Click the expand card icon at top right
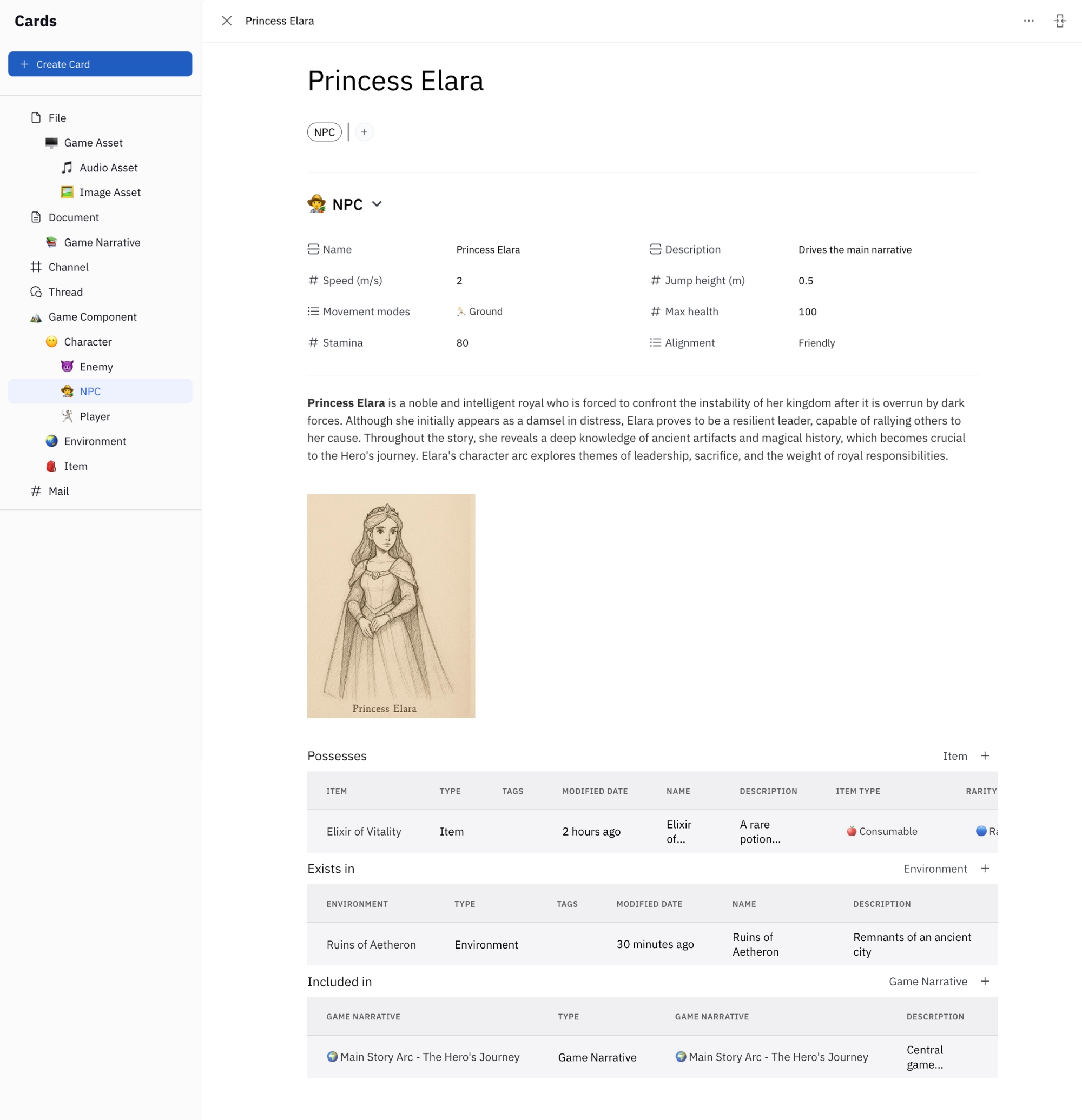Viewport: 1082px width, 1120px height. pyautogui.click(x=1059, y=21)
